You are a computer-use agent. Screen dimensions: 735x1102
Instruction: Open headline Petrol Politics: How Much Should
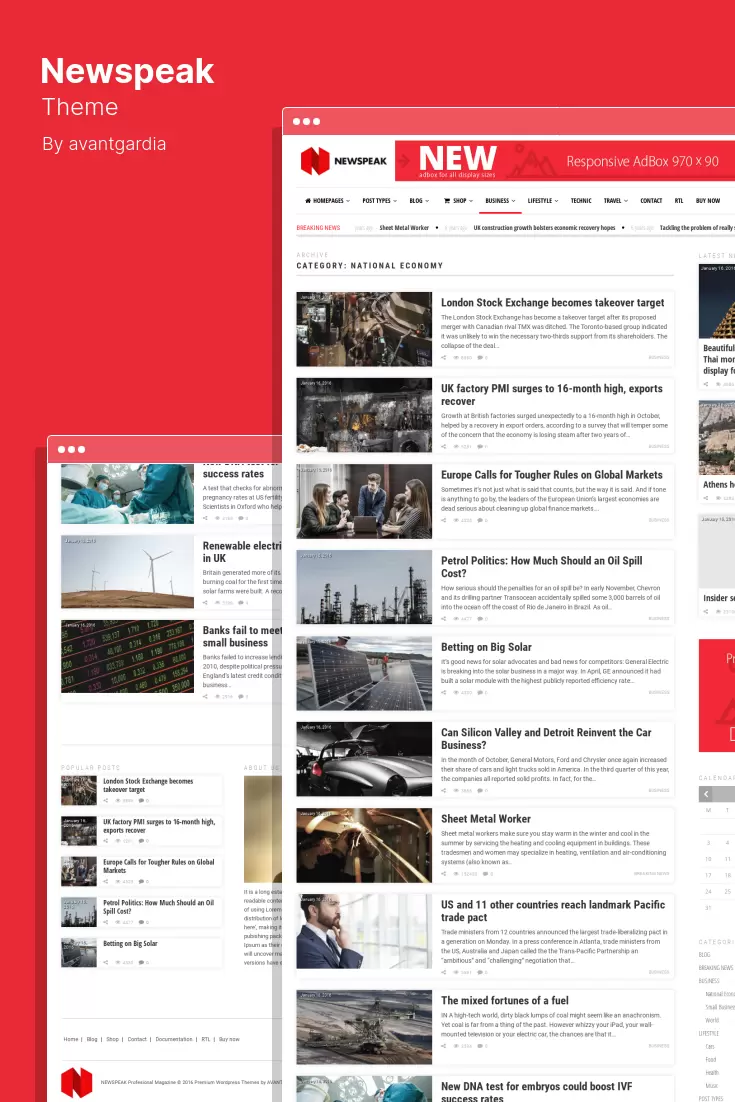542,566
